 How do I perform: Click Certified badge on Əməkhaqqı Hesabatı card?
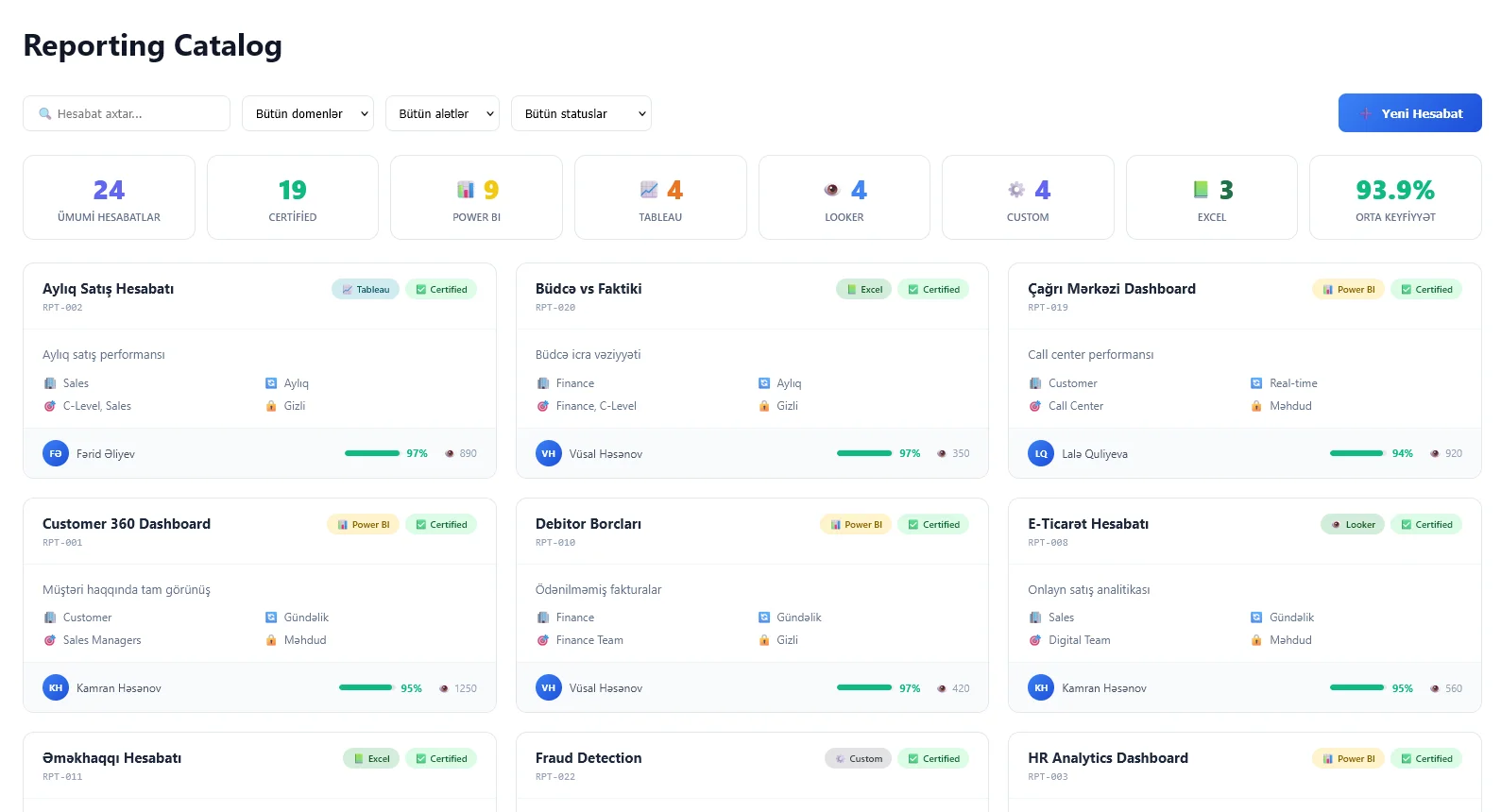441,759
